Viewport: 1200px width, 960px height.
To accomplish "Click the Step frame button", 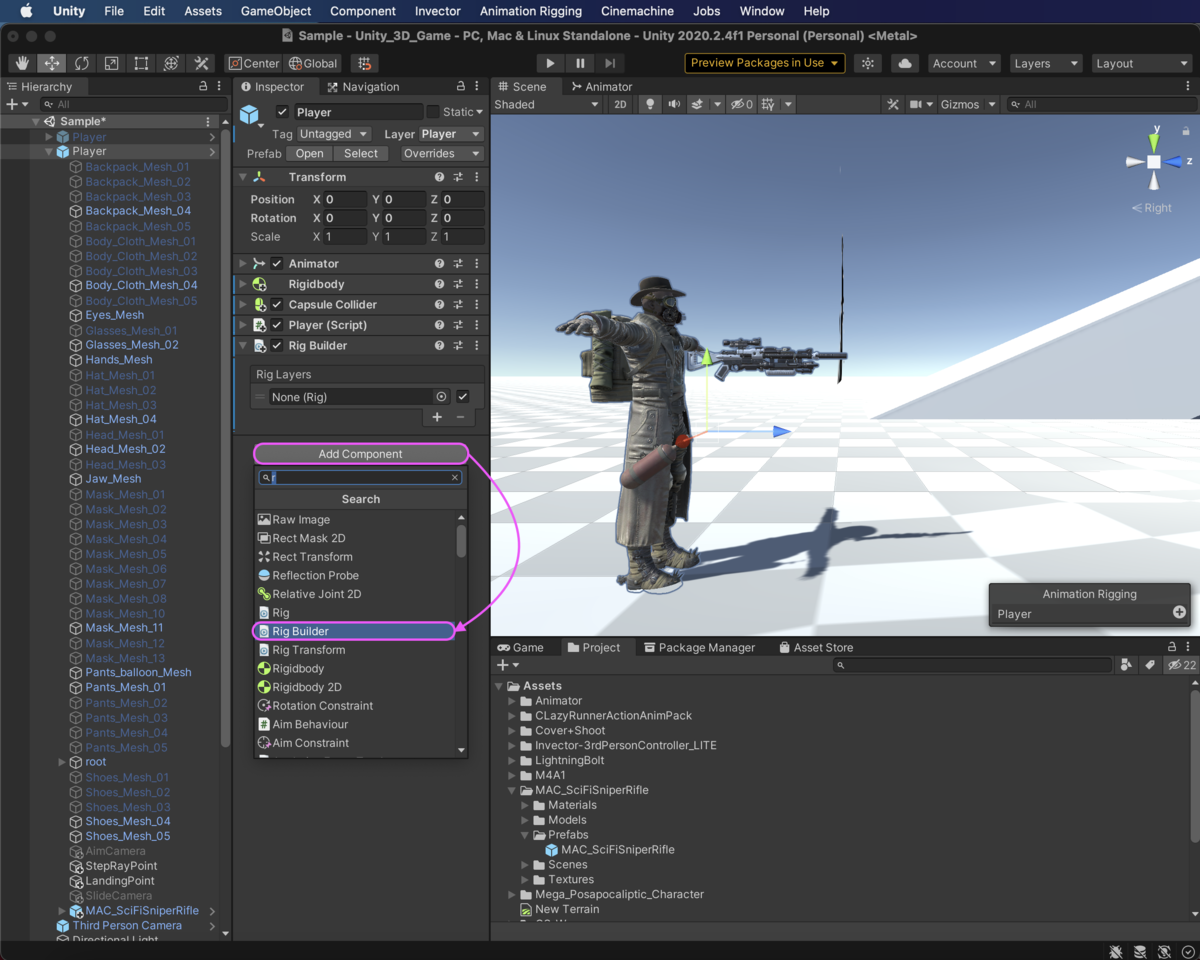I will 610,63.
